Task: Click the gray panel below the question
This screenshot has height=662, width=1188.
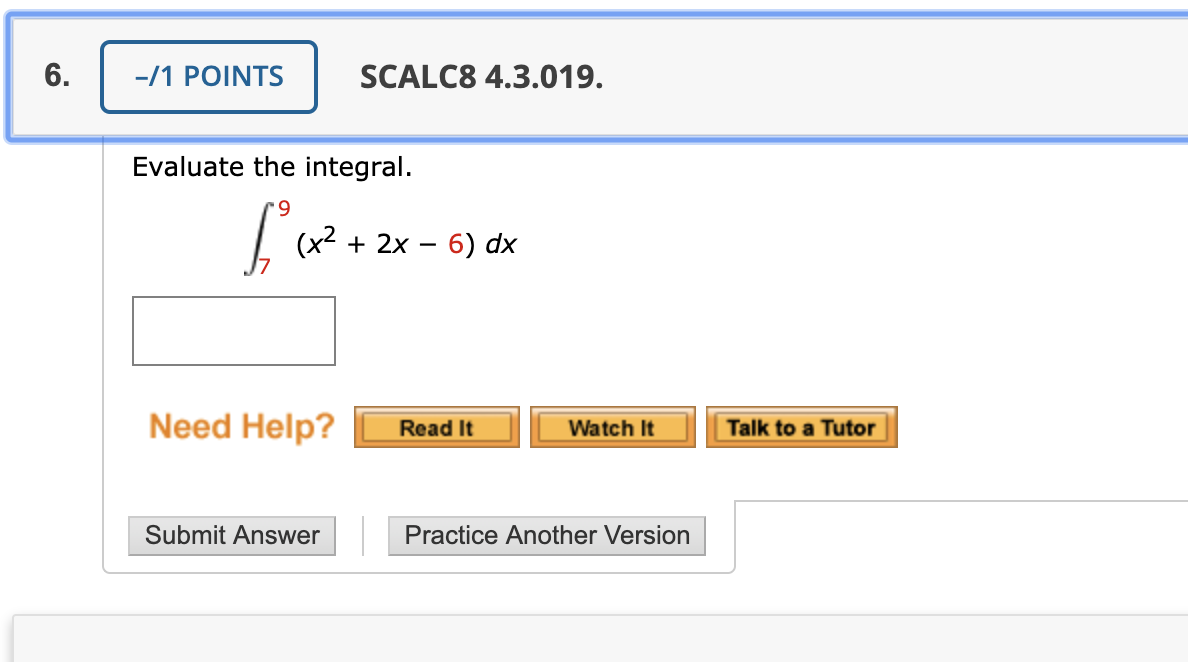Action: point(594,640)
